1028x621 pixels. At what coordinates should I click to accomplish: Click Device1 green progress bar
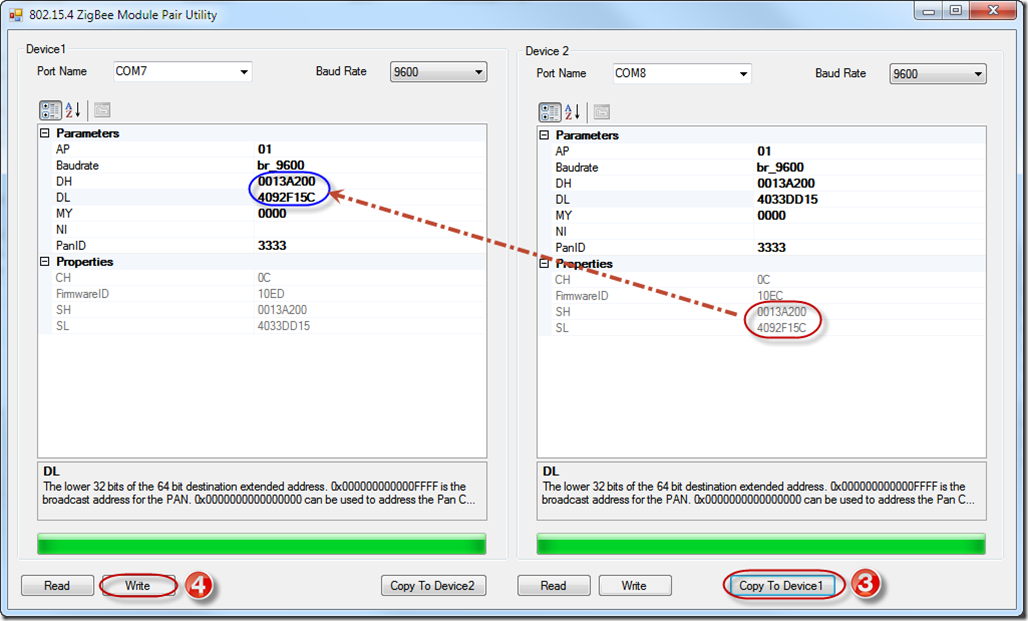(262, 544)
